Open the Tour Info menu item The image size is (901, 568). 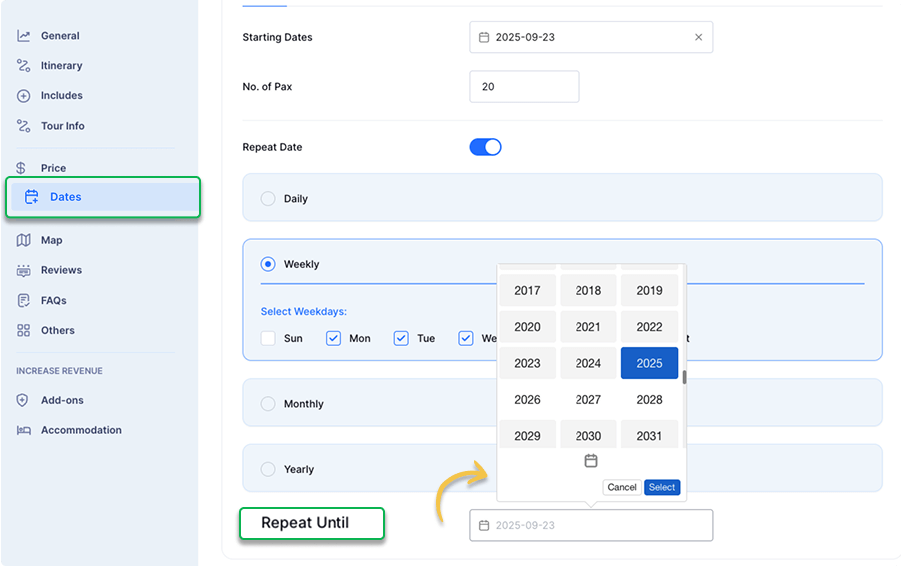[63, 126]
